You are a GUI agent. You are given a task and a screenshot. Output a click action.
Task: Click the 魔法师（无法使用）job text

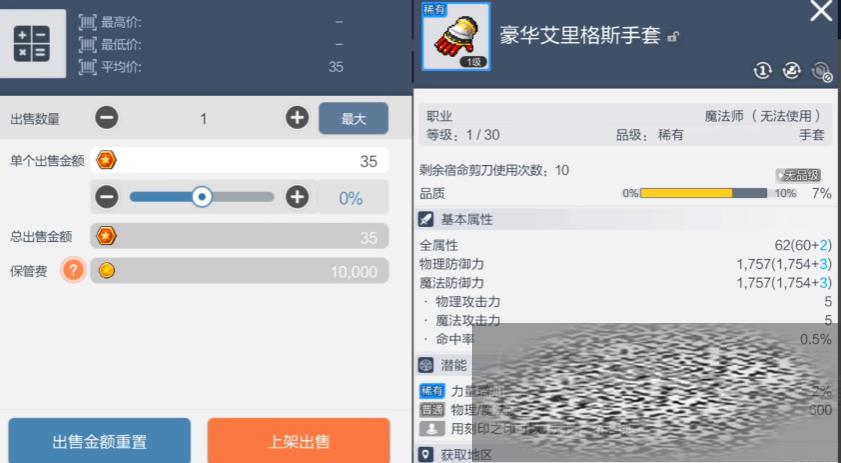click(763, 116)
